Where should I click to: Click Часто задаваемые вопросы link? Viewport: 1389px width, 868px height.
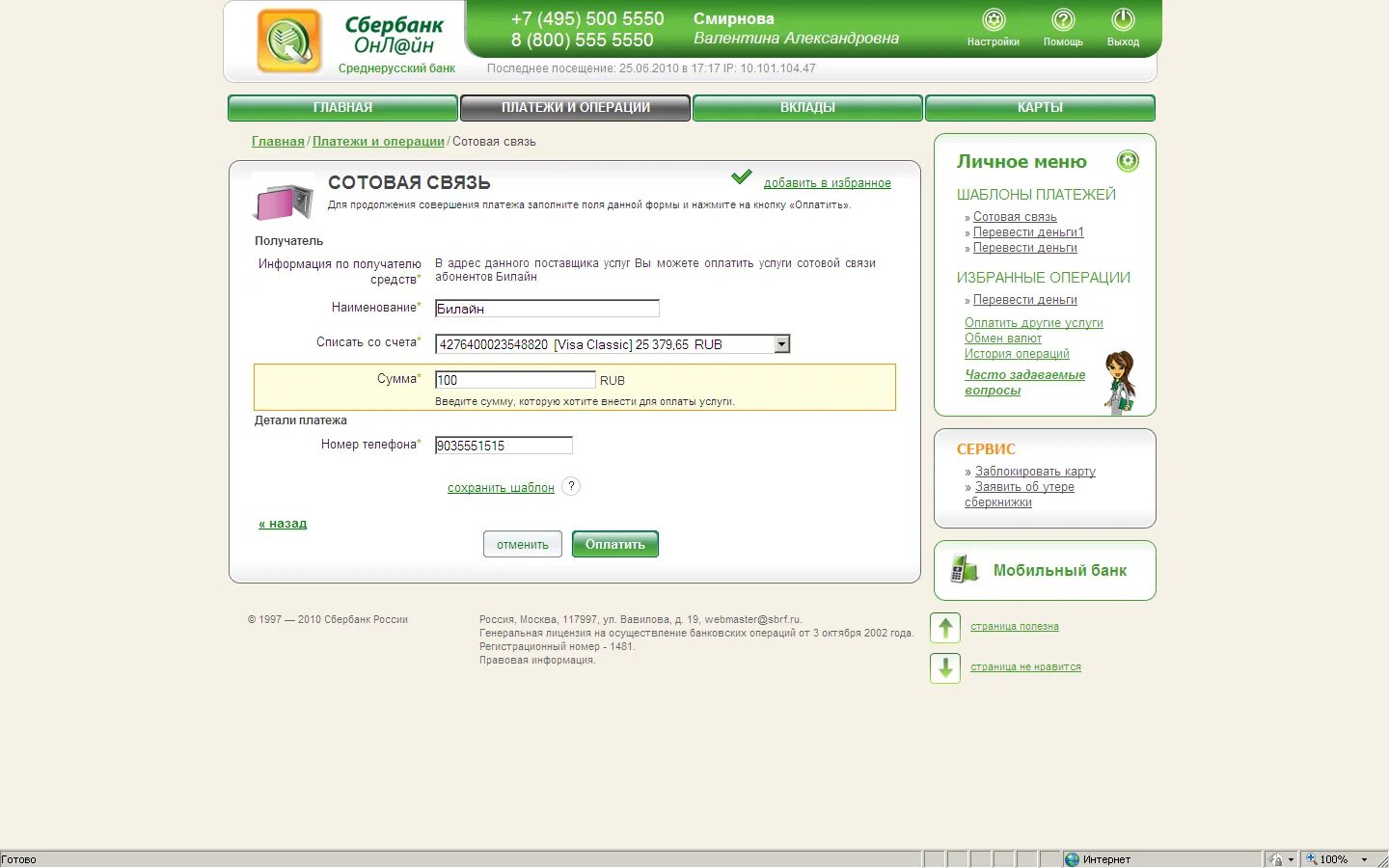[x=1024, y=383]
